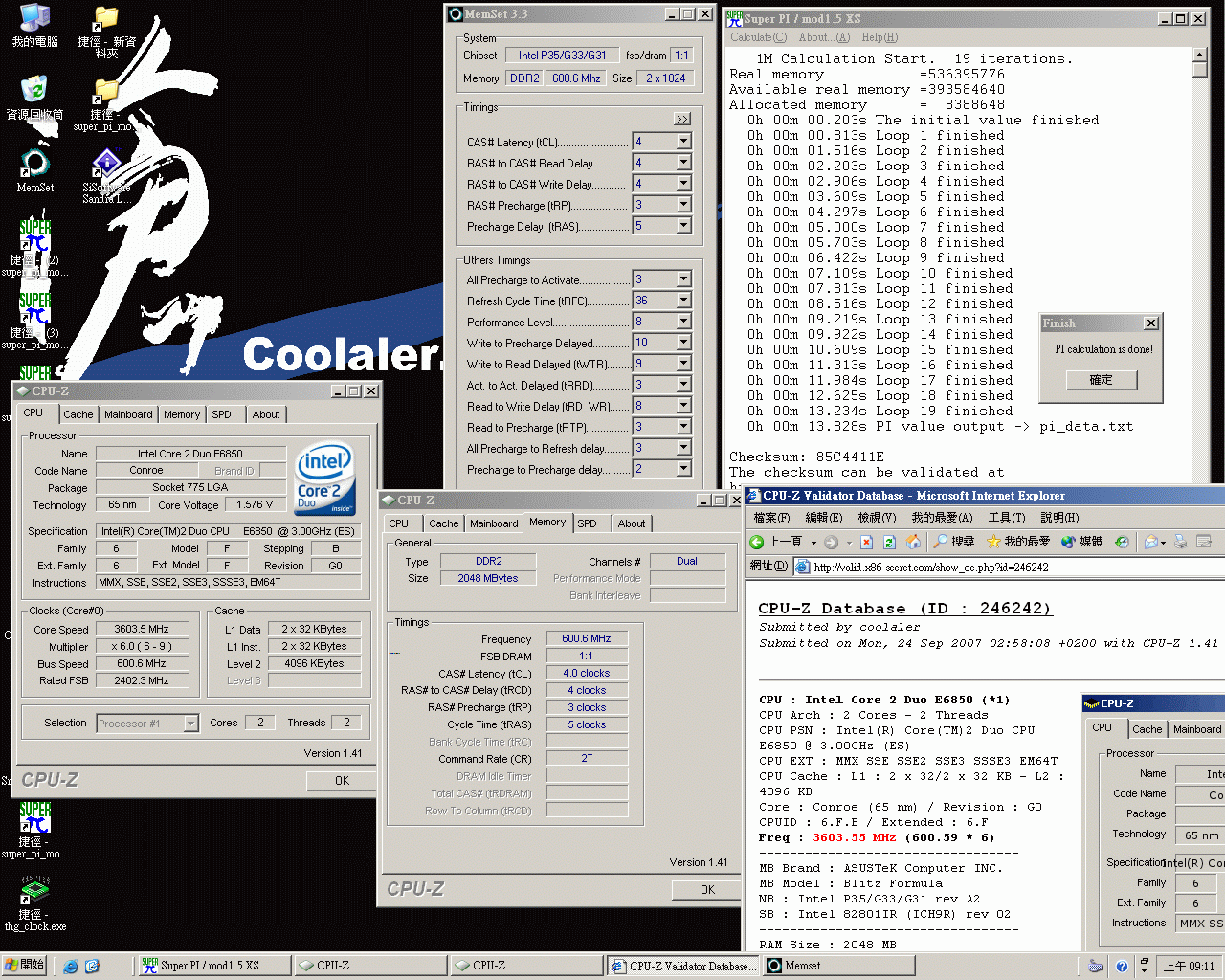
Task: Click Super PI scrollbar up arrow
Action: pos(1200,56)
